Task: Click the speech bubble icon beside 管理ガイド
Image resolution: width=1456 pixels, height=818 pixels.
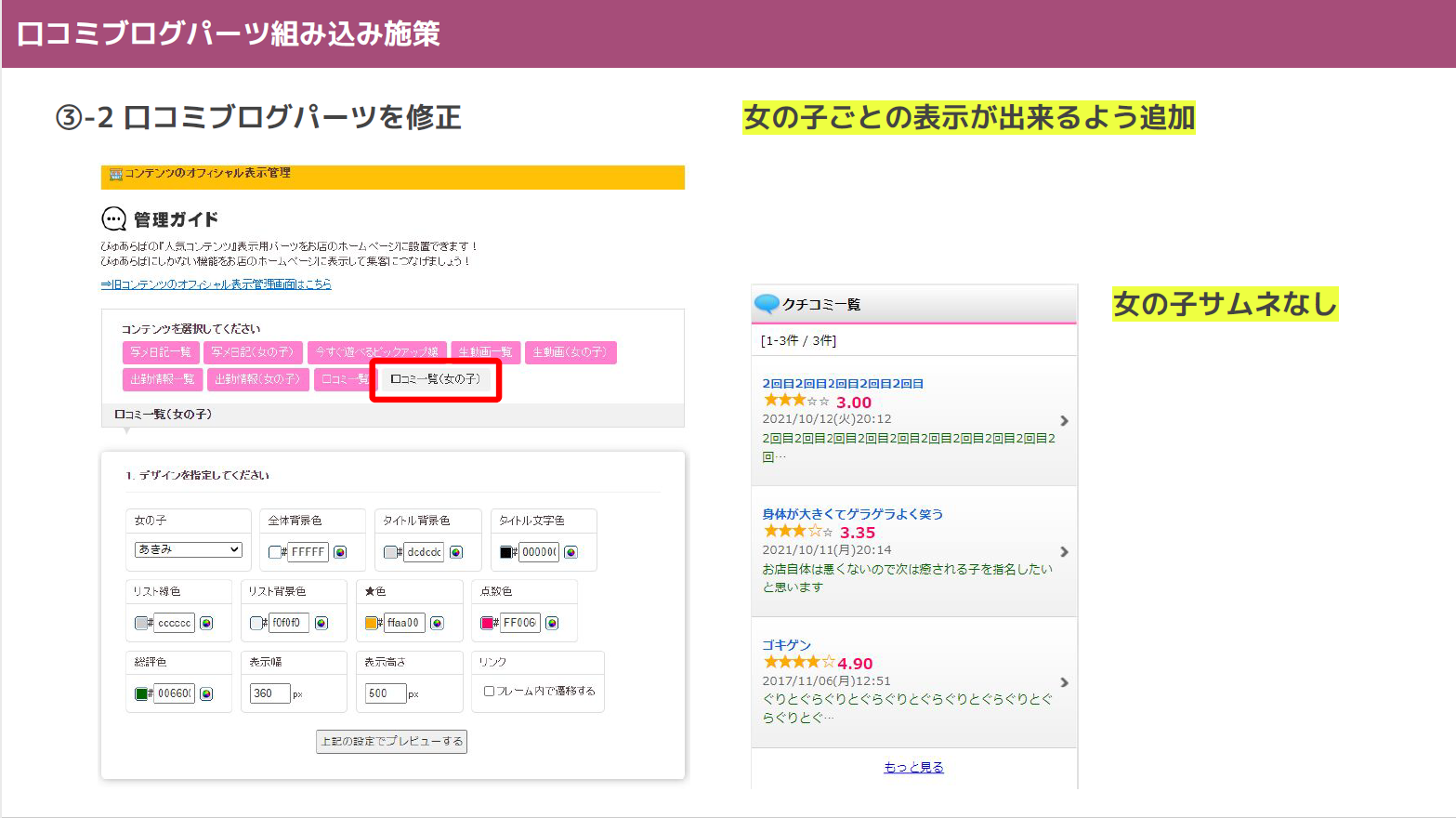Action: click(x=113, y=219)
